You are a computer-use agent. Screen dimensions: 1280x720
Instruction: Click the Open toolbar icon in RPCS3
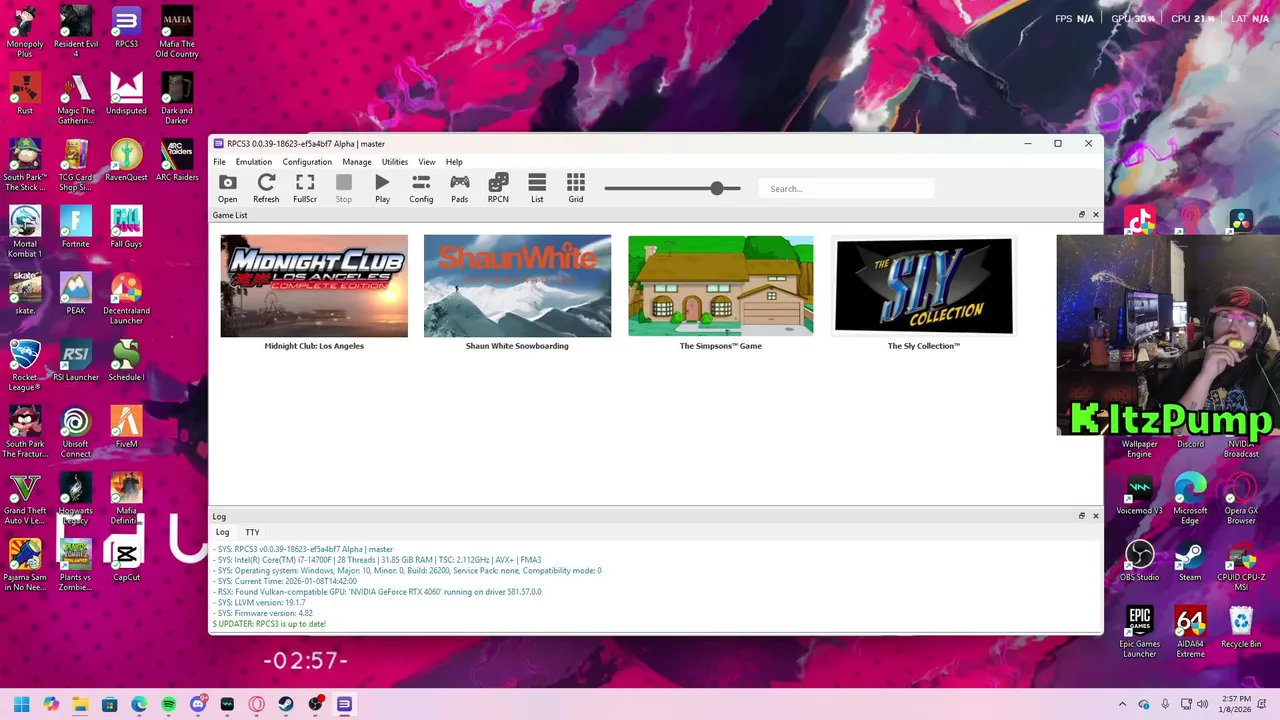[x=228, y=187]
